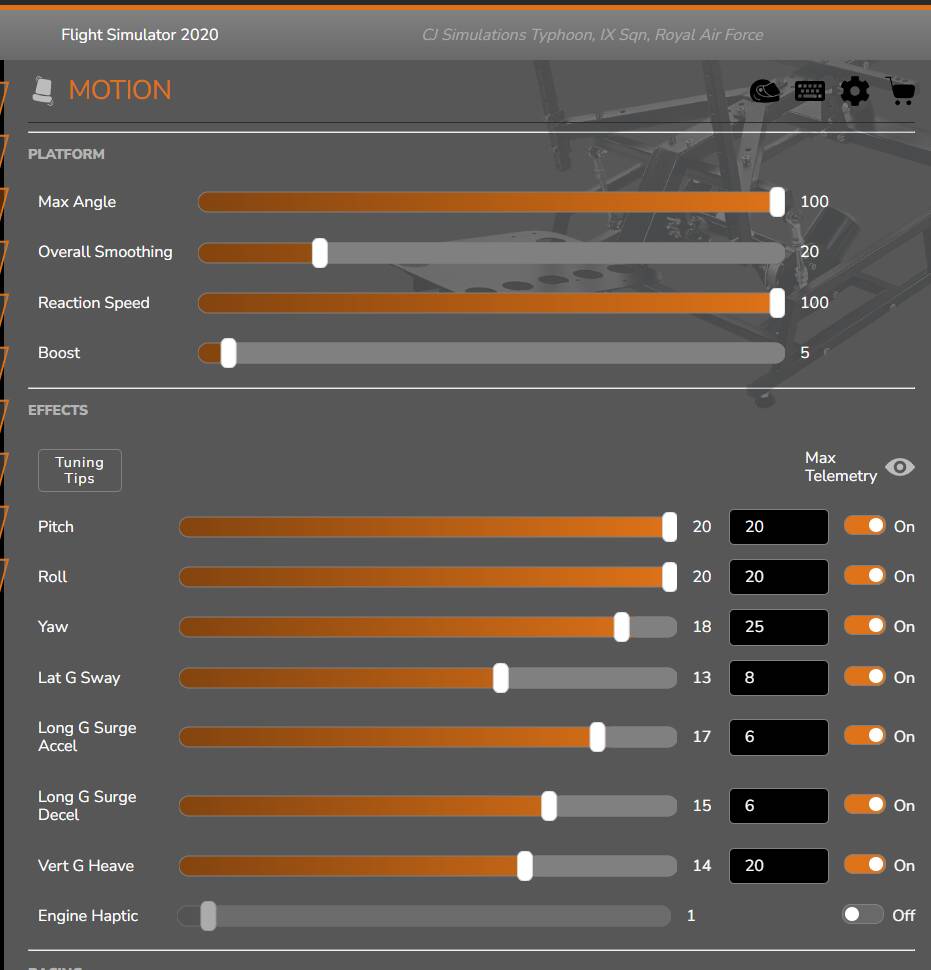Open the Tuning Tips panel
931x970 pixels.
point(79,470)
